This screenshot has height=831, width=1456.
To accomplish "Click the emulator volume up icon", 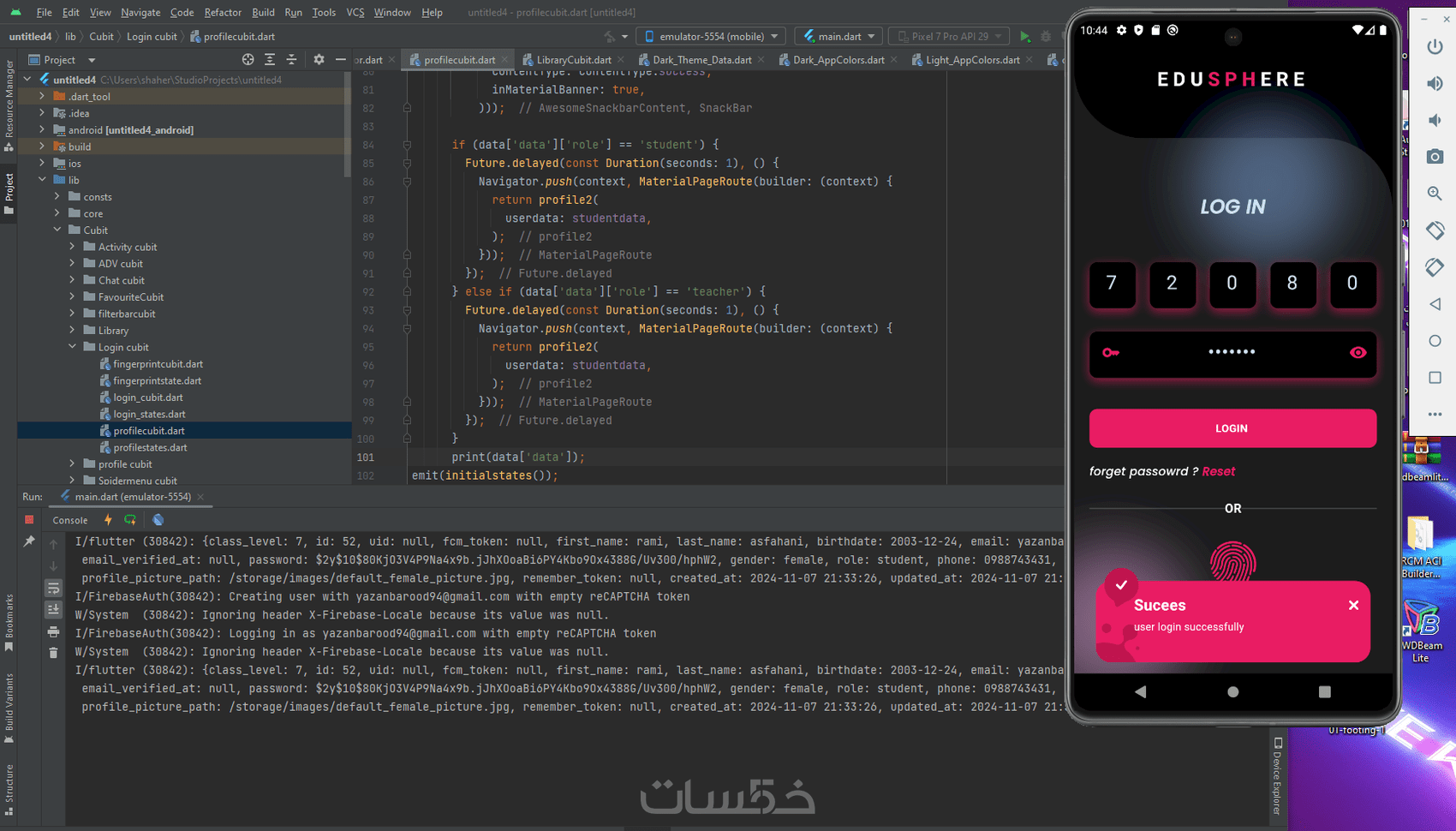I will pos(1435,83).
